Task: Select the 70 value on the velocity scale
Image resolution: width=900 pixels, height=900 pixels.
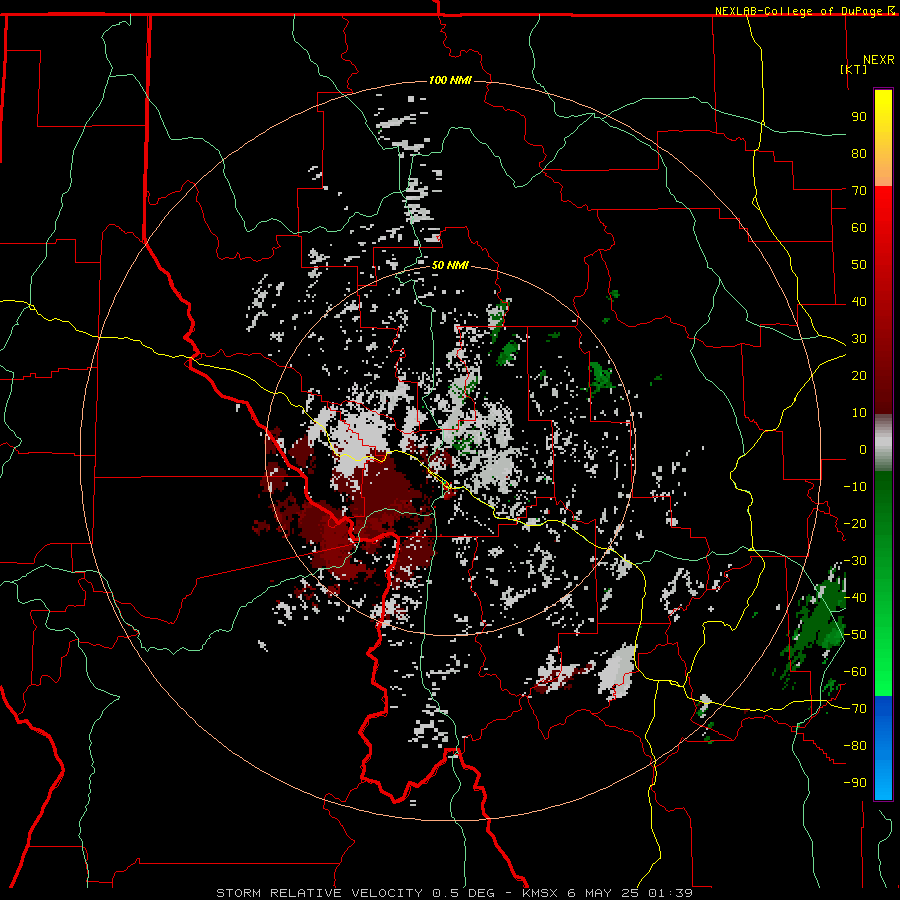Action: coord(859,191)
